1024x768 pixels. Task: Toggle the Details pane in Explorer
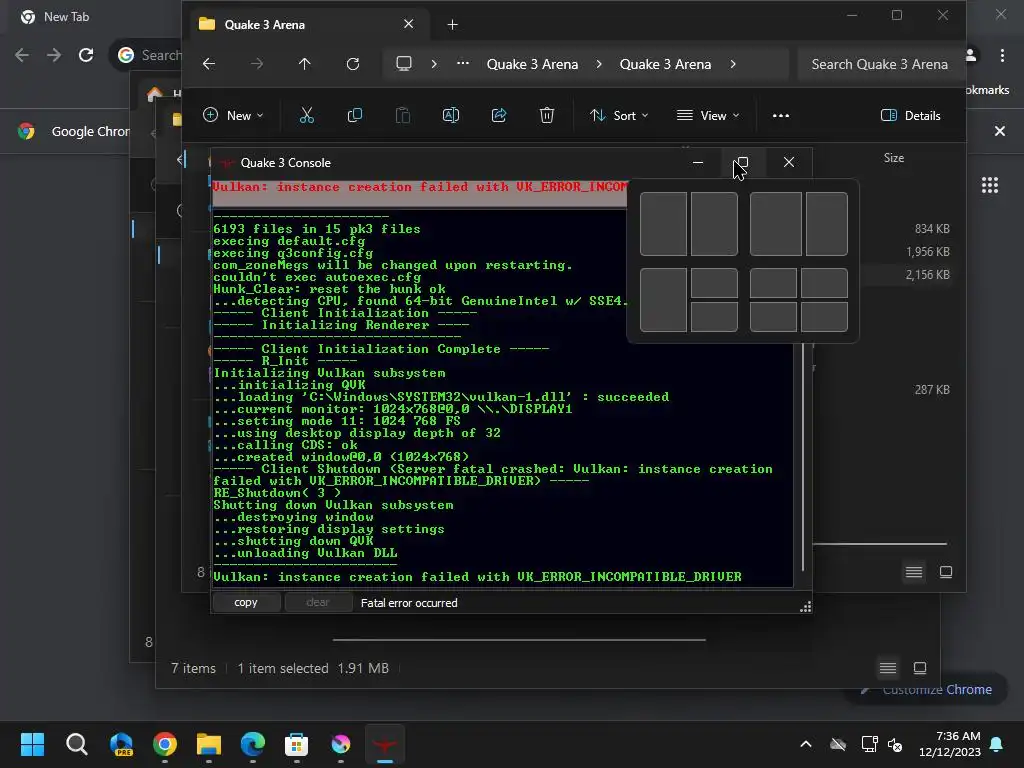[x=910, y=116]
